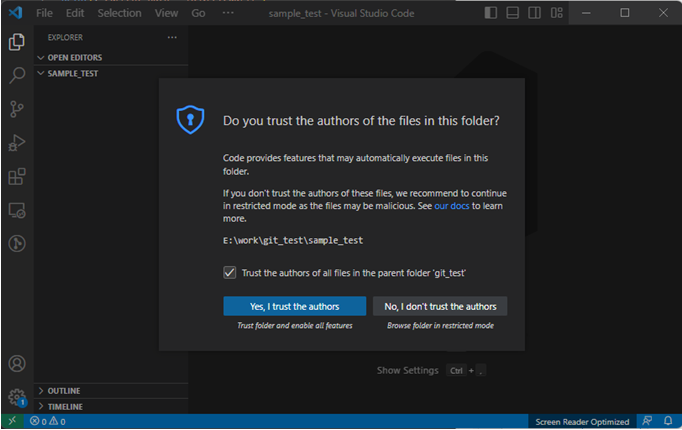
Task: Open Customize Layout icon
Action: coord(556,13)
